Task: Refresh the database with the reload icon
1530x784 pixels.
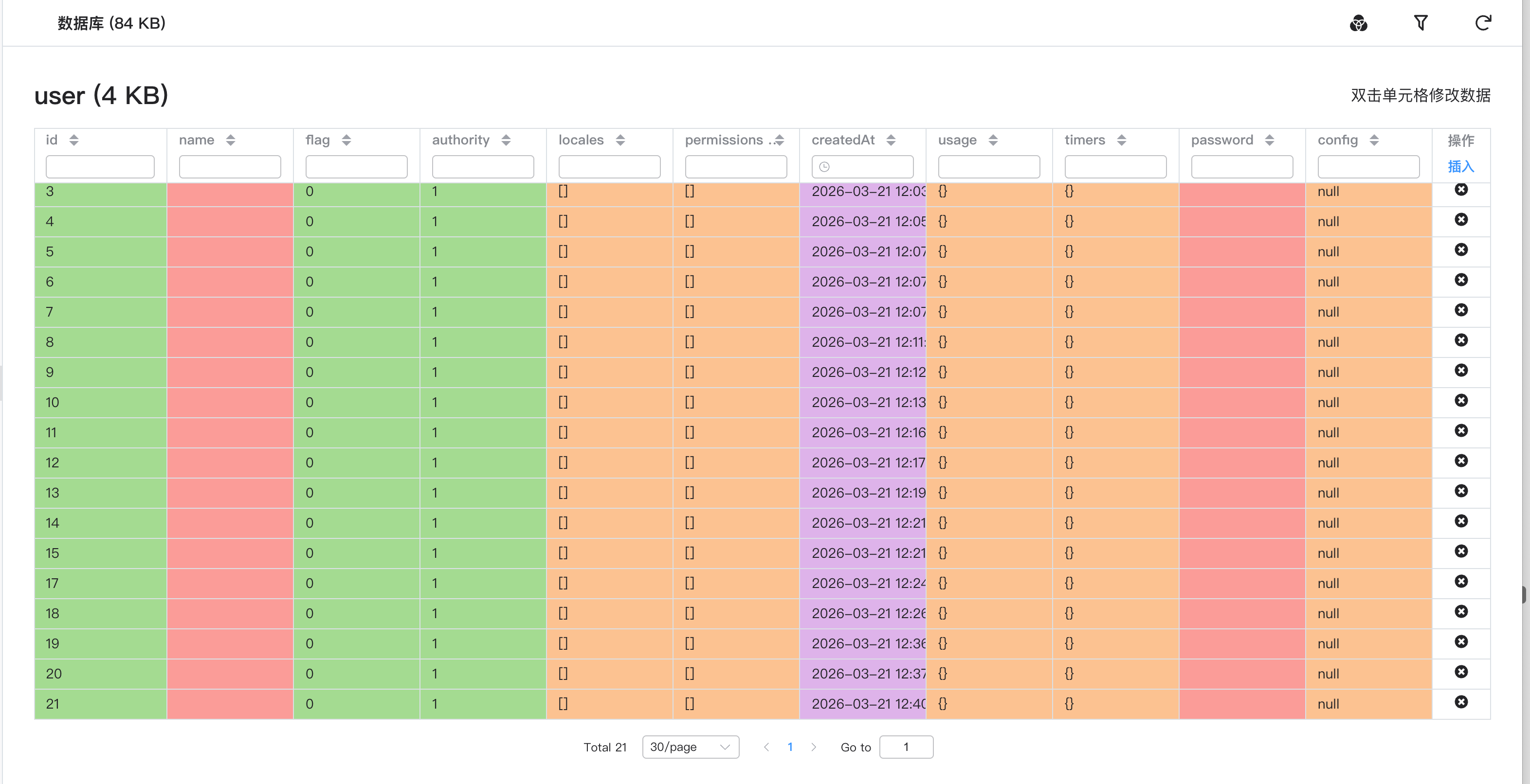Action: click(1483, 23)
